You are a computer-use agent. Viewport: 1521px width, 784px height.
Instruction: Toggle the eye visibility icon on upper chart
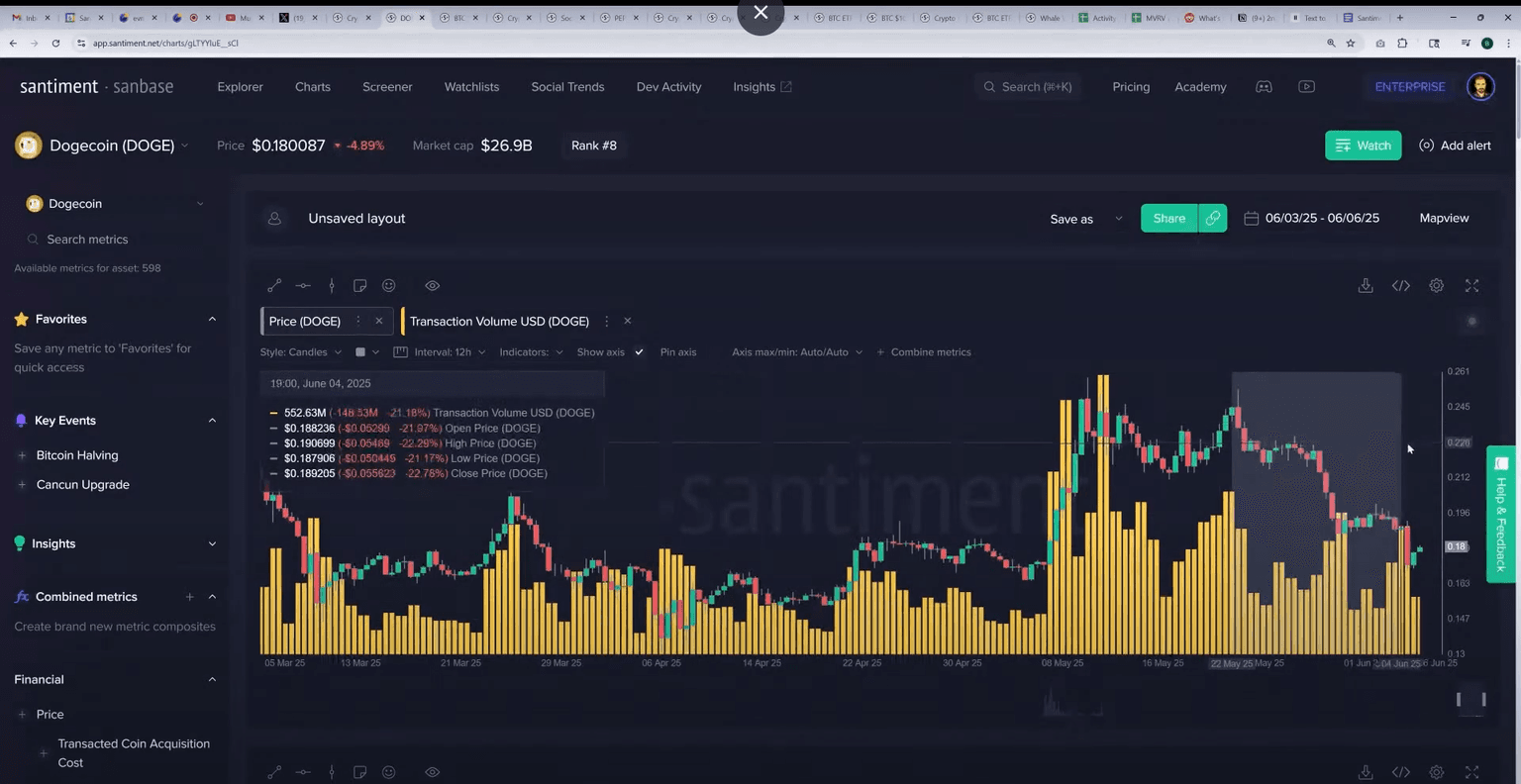[433, 286]
